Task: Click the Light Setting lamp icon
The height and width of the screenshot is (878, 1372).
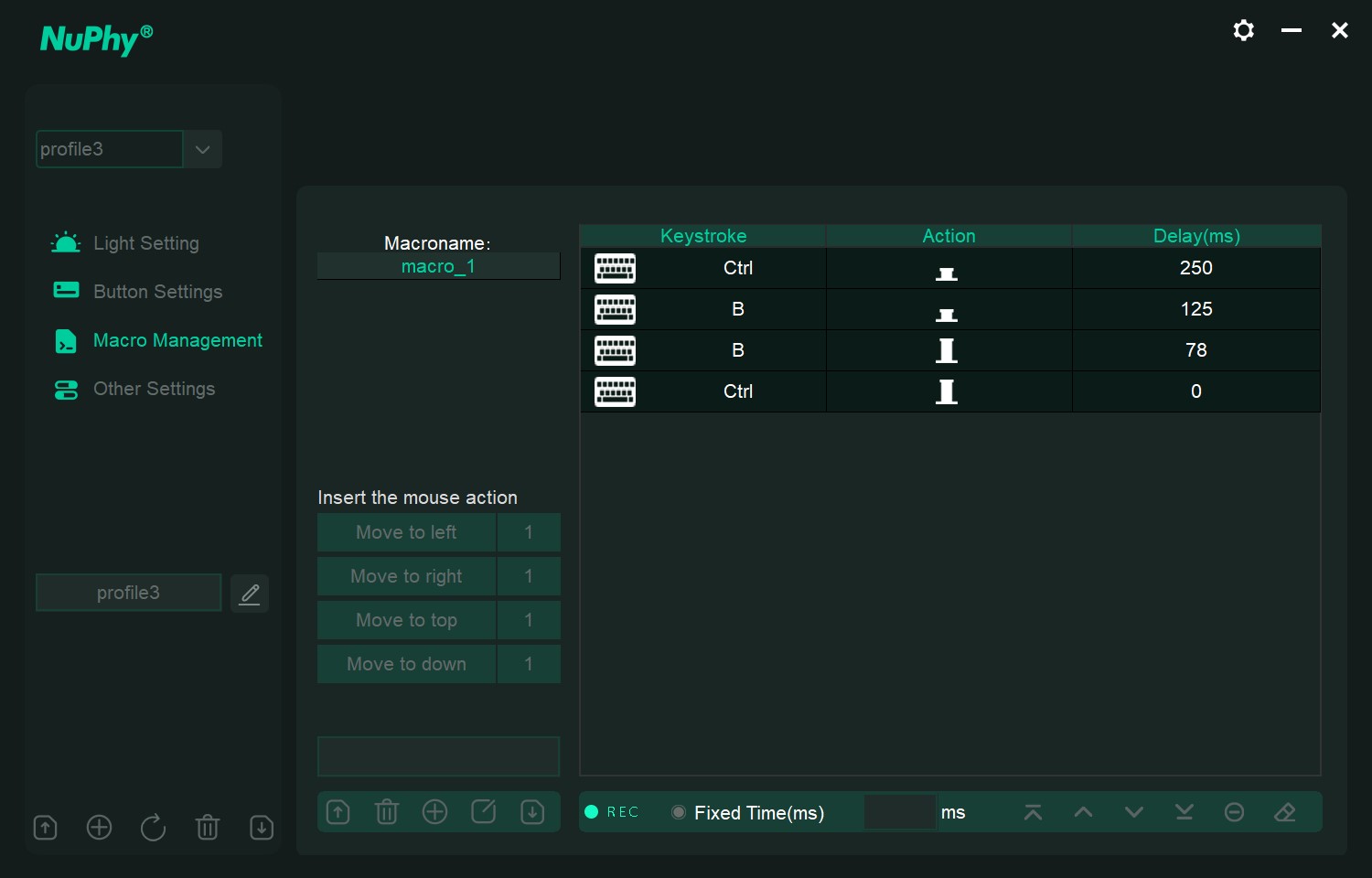Action: tap(66, 243)
